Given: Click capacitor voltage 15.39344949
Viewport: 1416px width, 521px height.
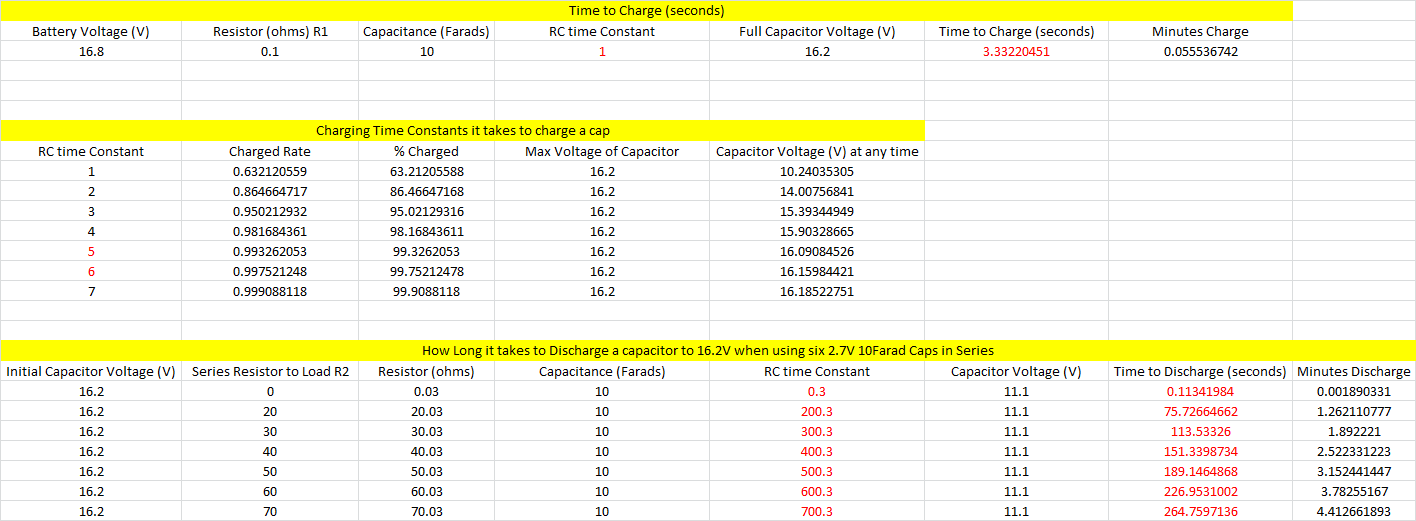Looking at the screenshot, I should (817, 211).
